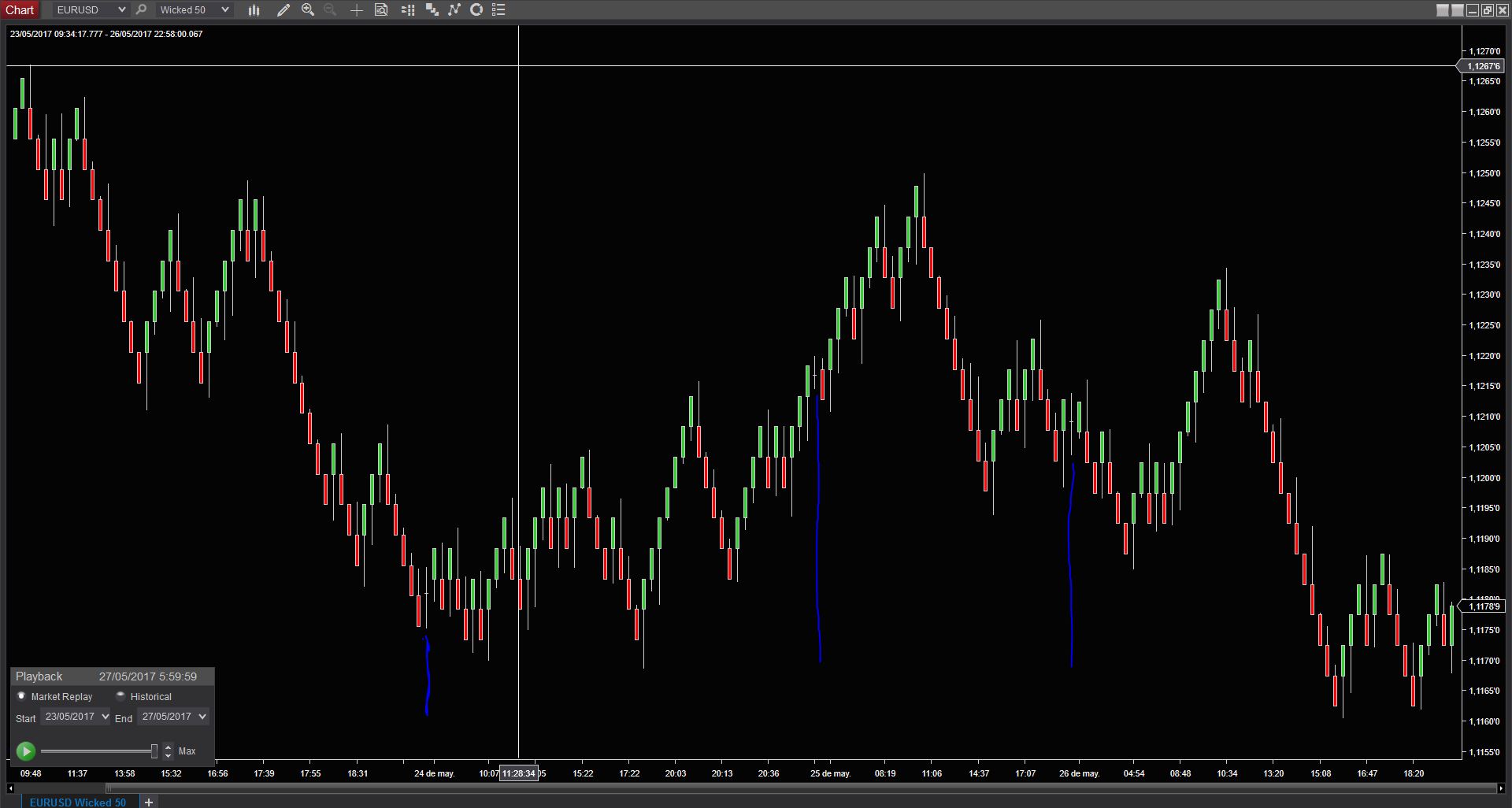The width and height of the screenshot is (1512, 808).
Task: Open the indicators zigzag line icon
Action: click(454, 9)
